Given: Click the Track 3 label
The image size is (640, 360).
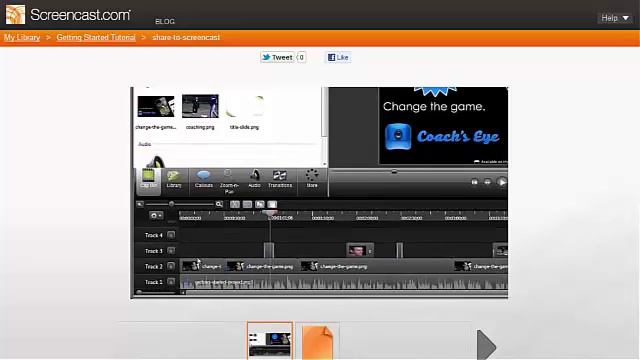Looking at the screenshot, I should pyautogui.click(x=153, y=251).
